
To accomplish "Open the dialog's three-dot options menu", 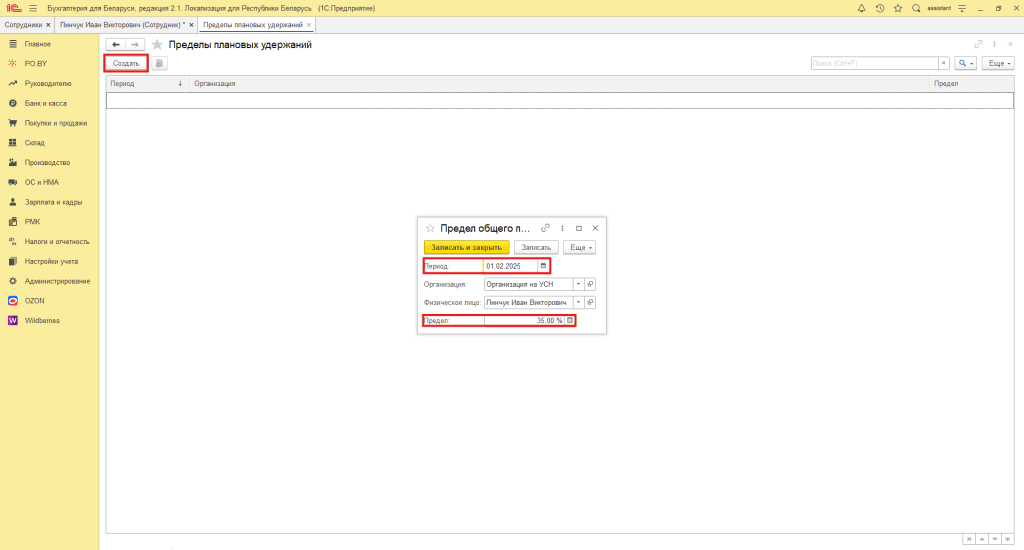I will click(x=562, y=228).
